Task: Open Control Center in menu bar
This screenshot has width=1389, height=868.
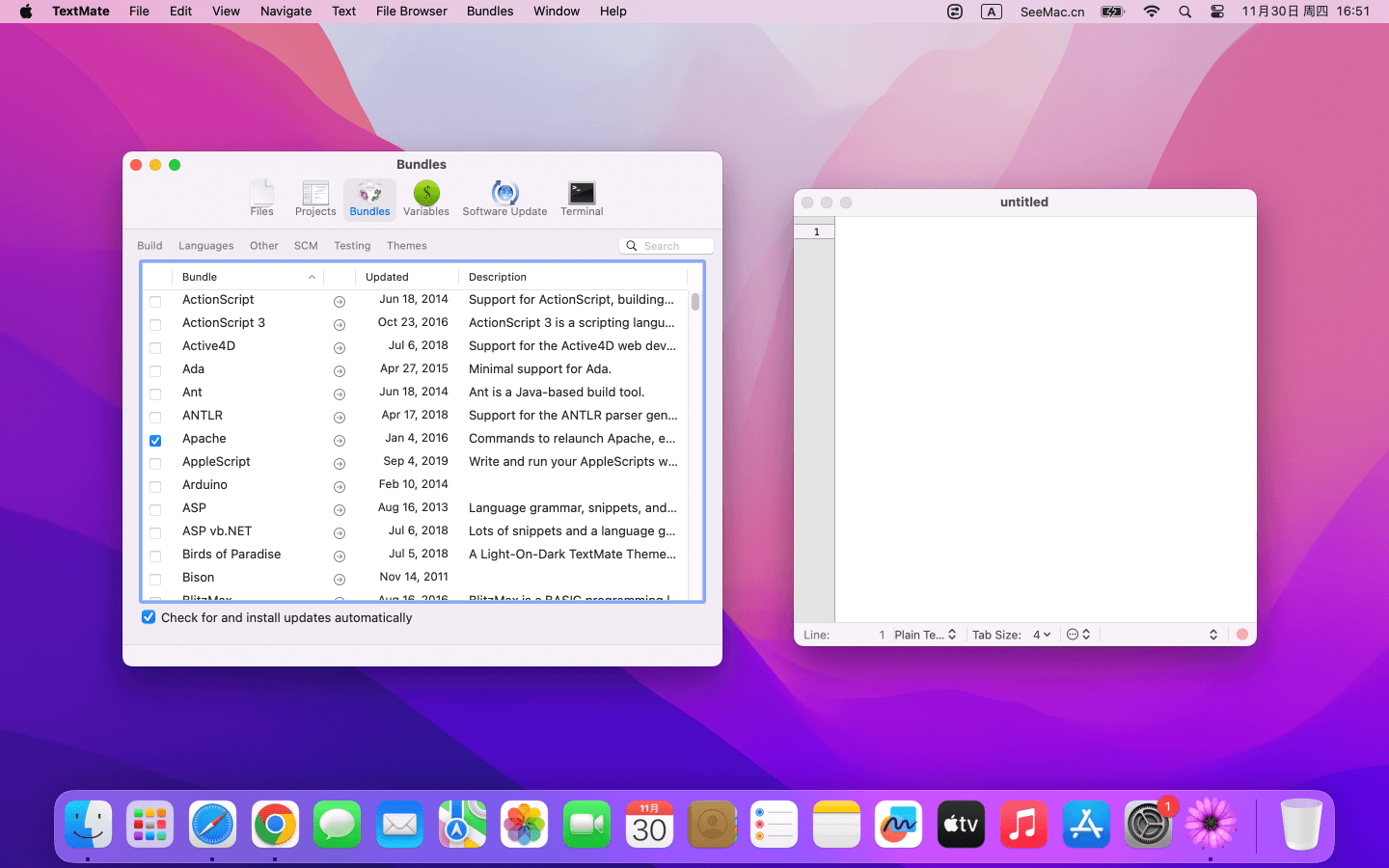Action: click(1217, 12)
